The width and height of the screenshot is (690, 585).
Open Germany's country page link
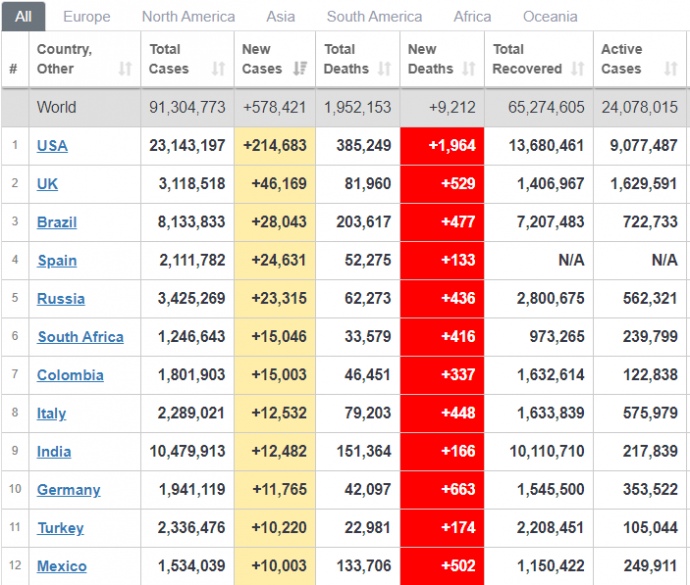[68, 490]
